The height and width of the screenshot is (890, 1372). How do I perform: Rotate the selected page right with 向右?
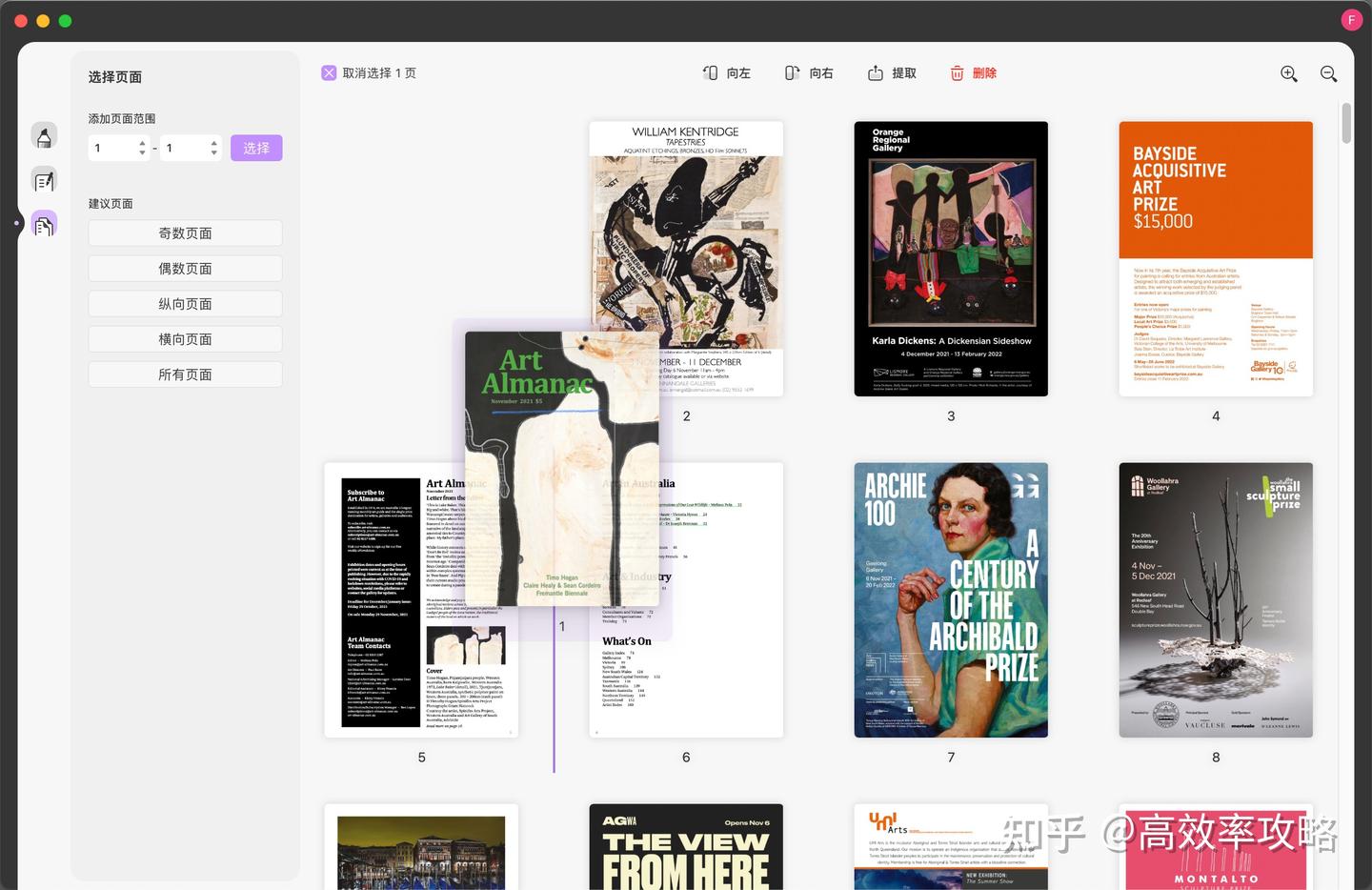[808, 72]
